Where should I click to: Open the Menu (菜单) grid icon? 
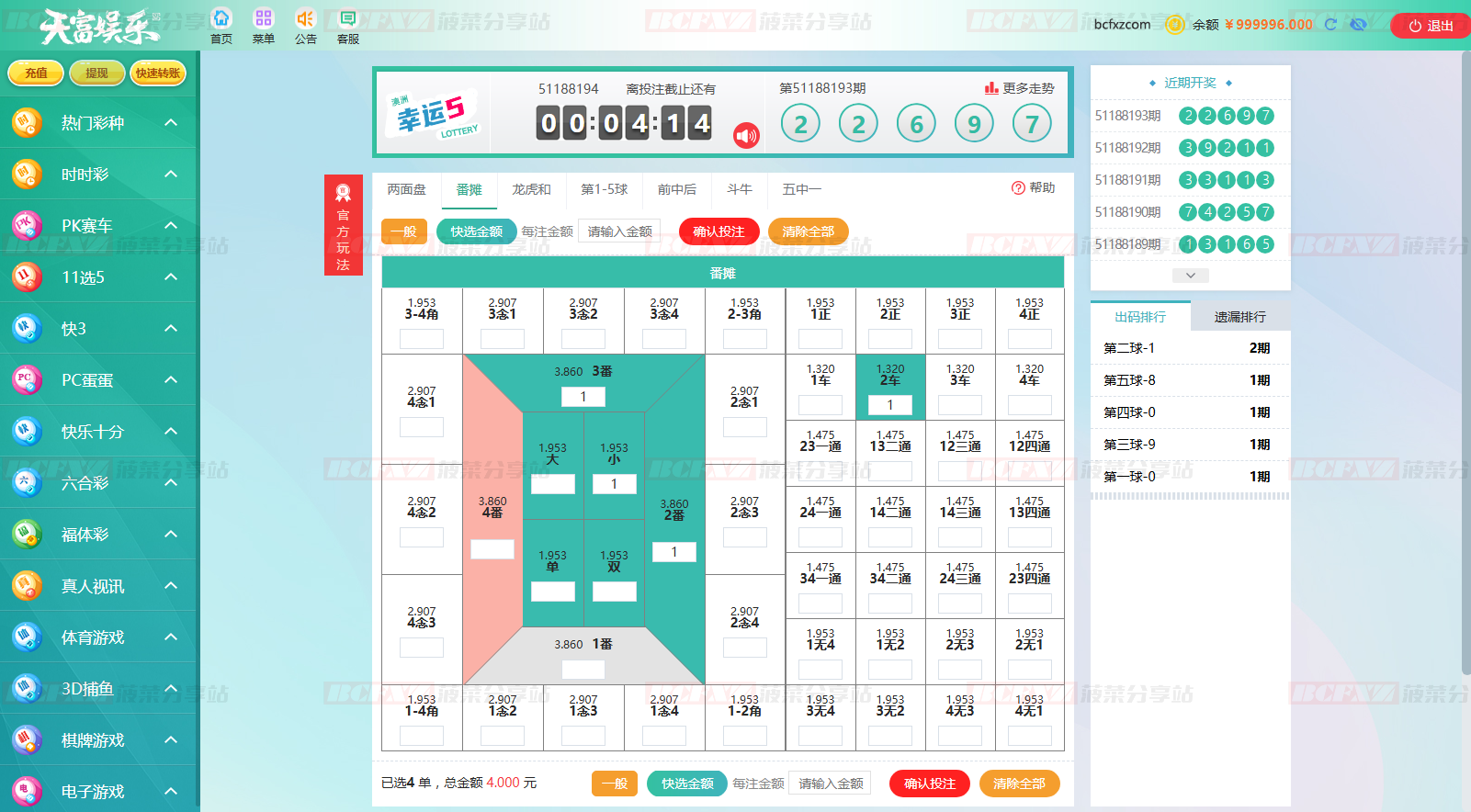264,19
